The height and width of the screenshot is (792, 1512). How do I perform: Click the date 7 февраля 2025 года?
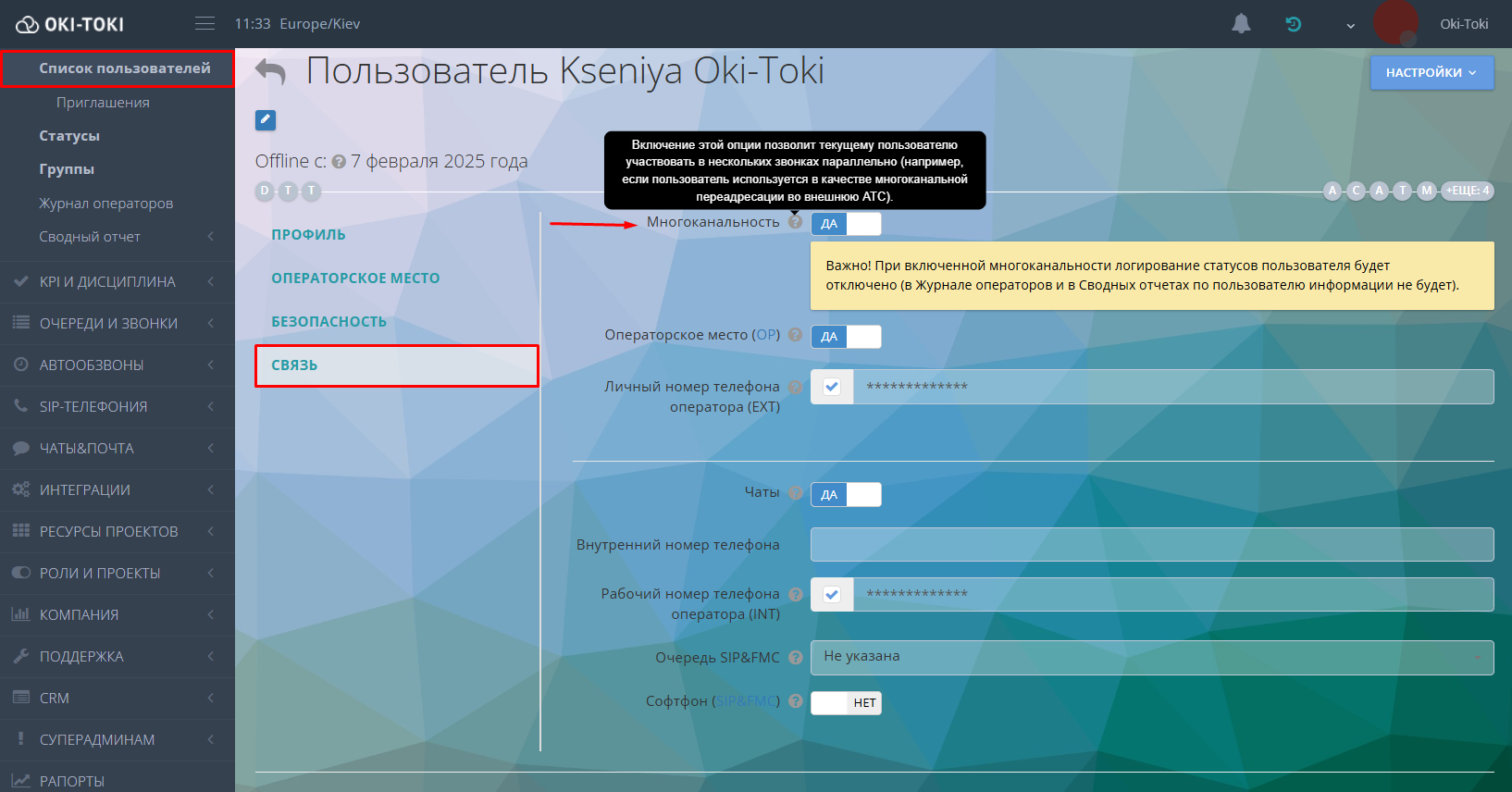[440, 161]
